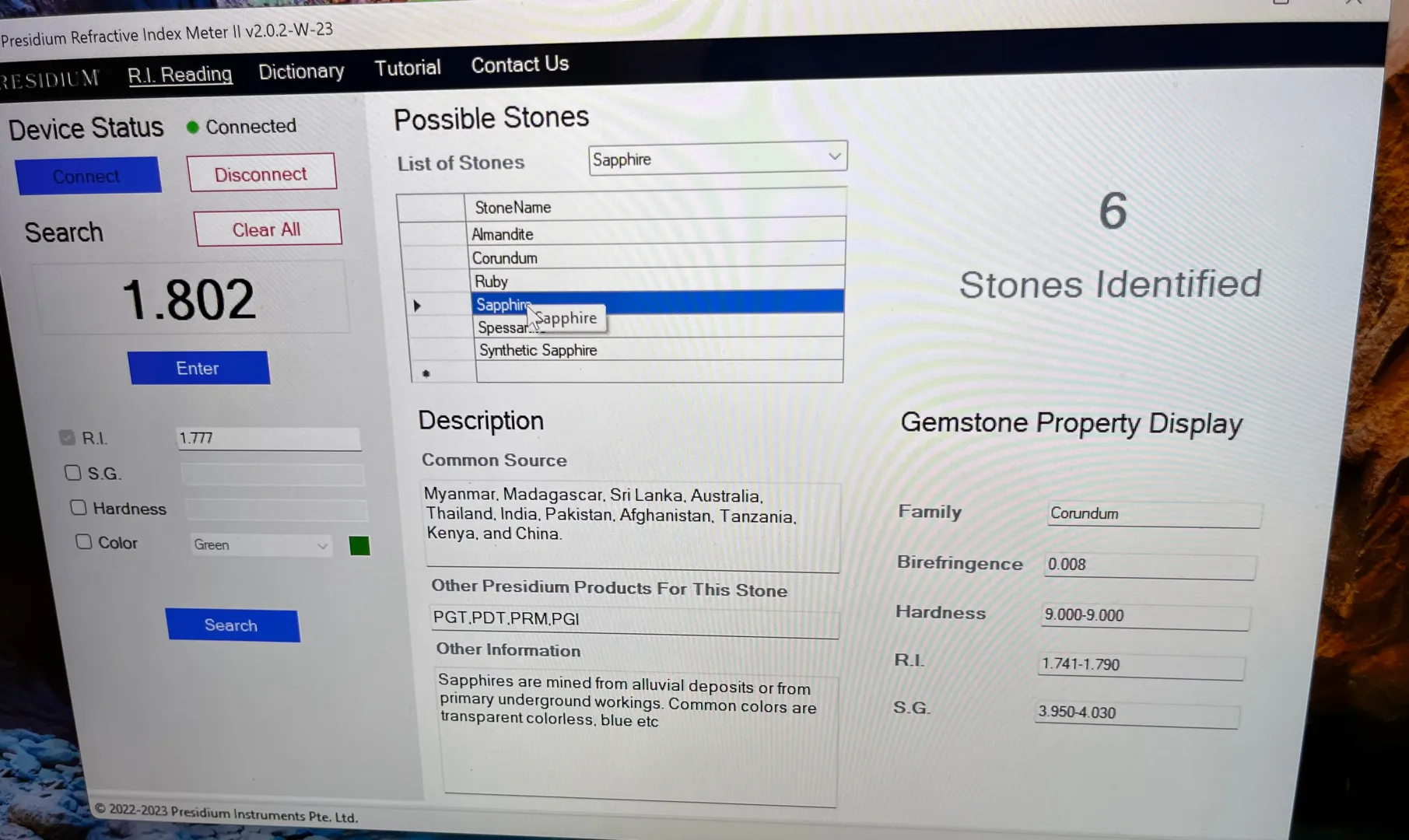Image resolution: width=1409 pixels, height=840 pixels.
Task: Go to the Contact Us page
Action: (x=520, y=65)
